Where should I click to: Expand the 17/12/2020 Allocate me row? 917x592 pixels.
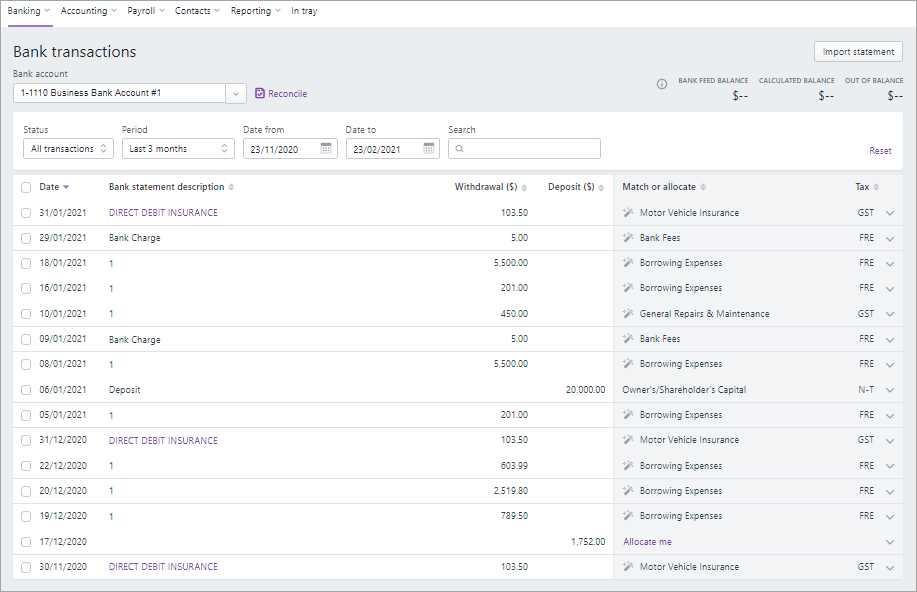(889, 542)
